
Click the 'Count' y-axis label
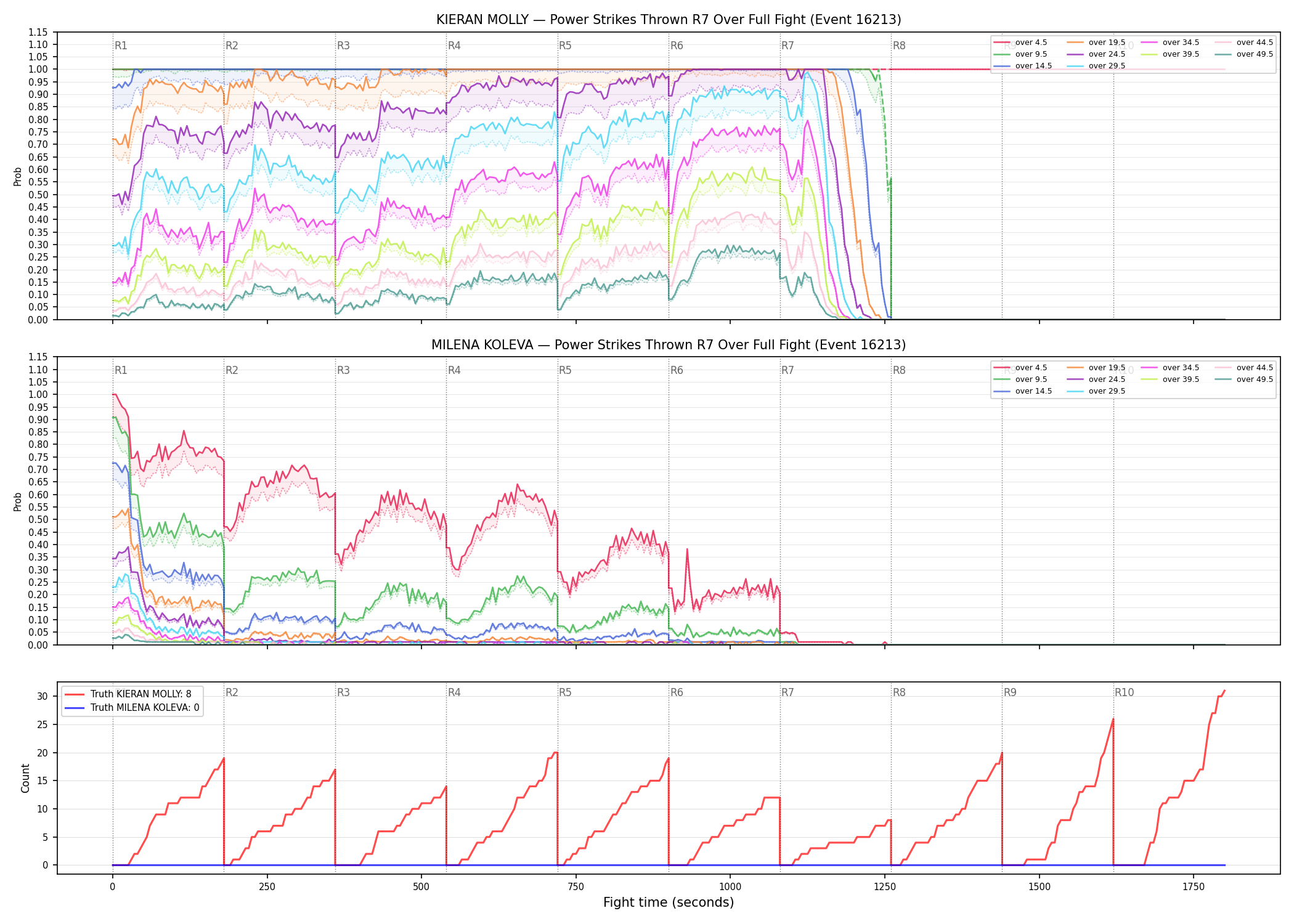(x=25, y=778)
